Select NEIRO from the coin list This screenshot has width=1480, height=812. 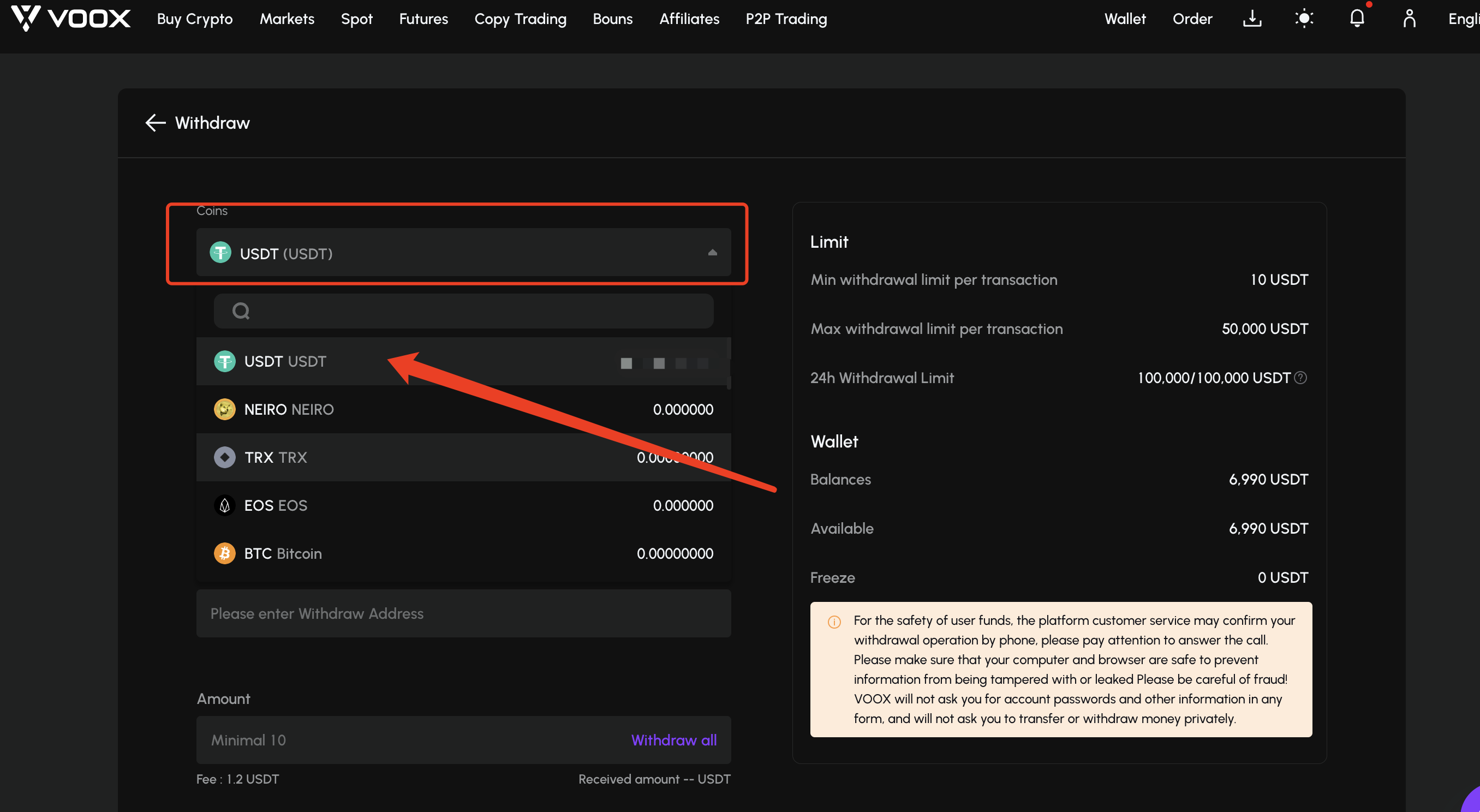pyautogui.click(x=463, y=409)
